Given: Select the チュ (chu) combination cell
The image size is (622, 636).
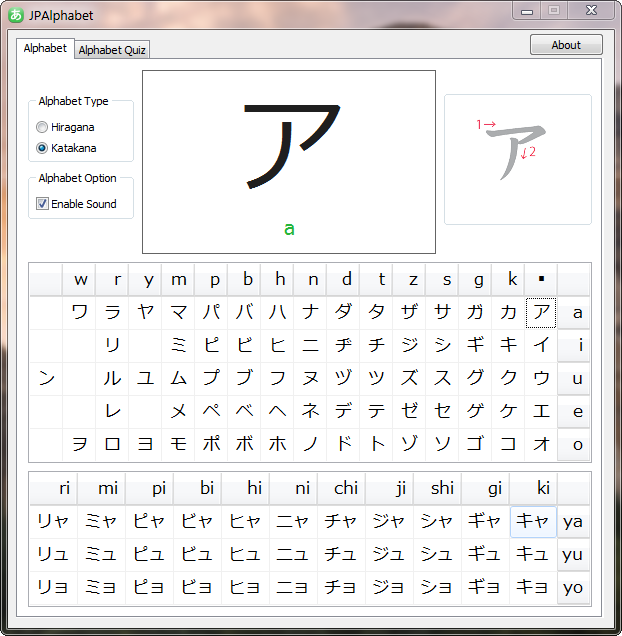Looking at the screenshot, I should point(341,554).
